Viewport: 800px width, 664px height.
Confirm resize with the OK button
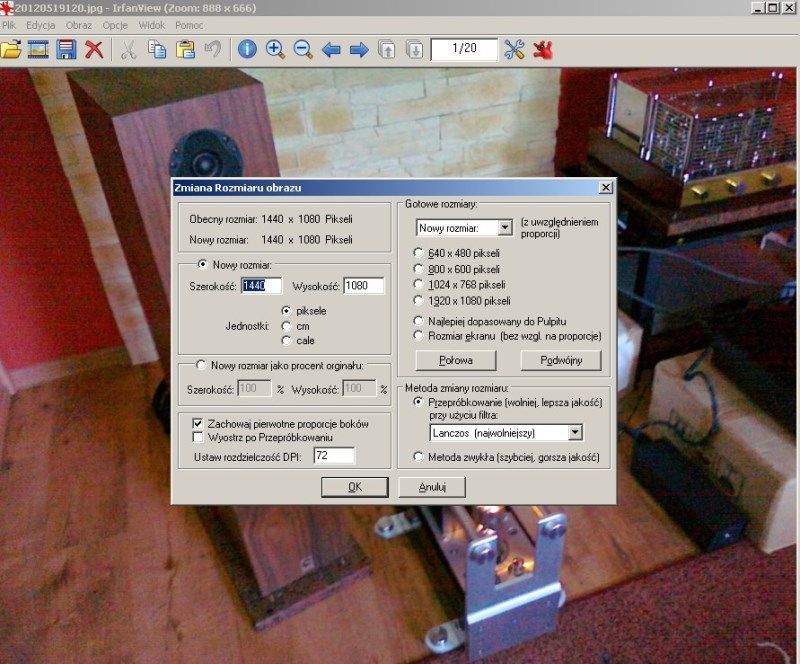coord(355,487)
